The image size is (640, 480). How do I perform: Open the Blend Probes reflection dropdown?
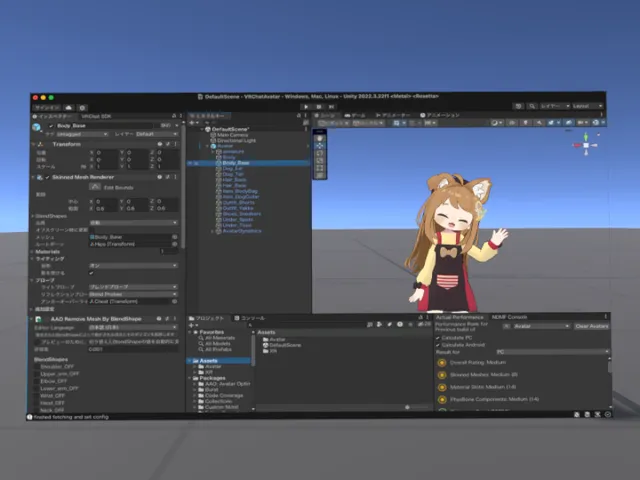click(133, 294)
